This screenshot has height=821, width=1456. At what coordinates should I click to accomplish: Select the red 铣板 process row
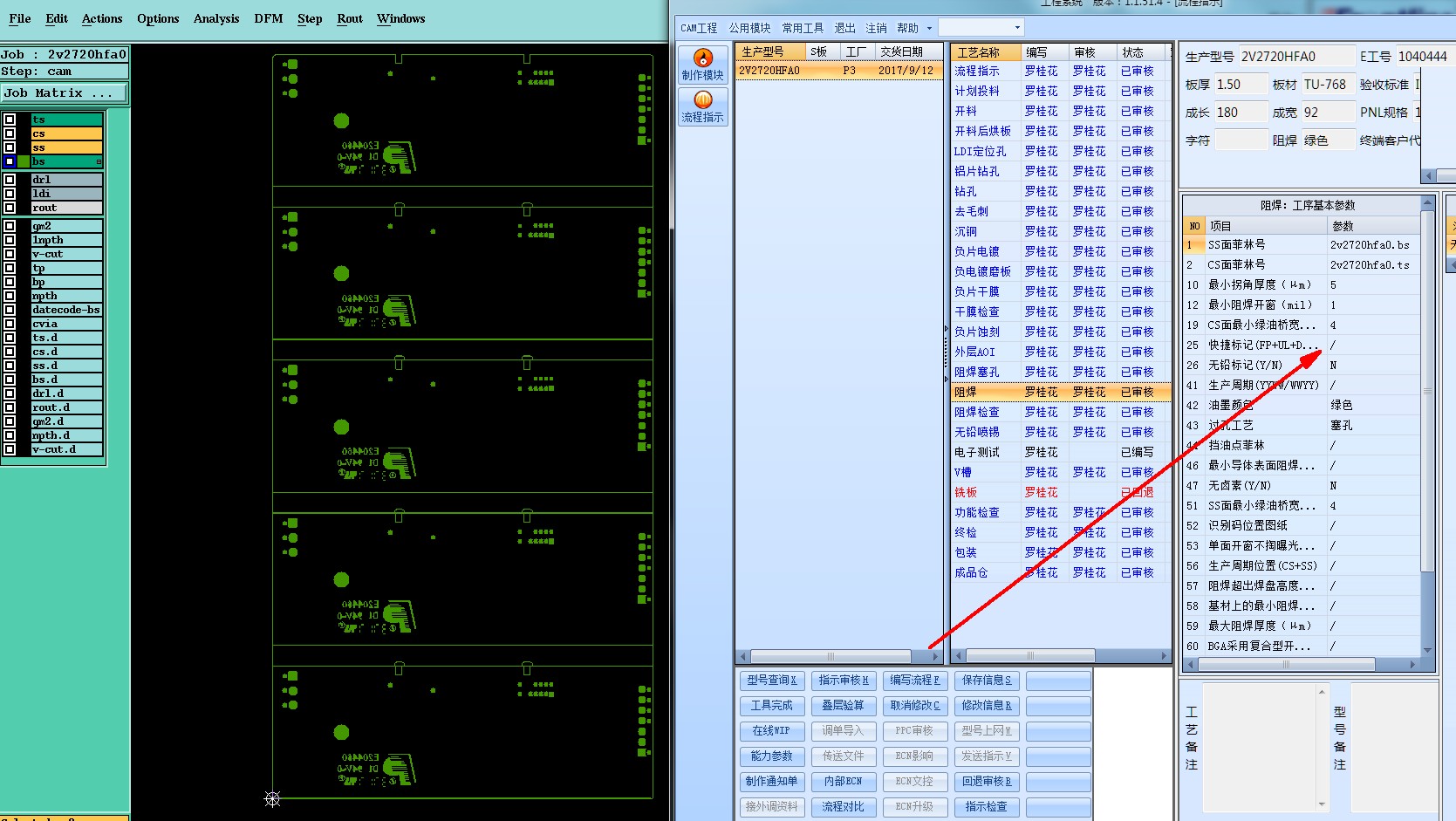click(x=1059, y=493)
